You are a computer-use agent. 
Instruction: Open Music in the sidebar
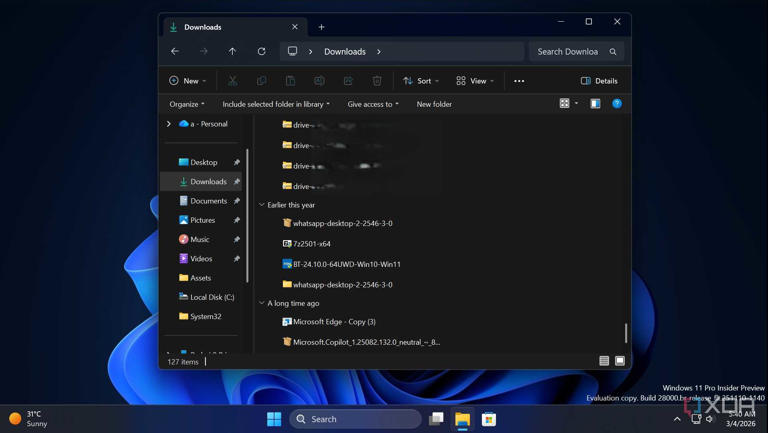coord(194,239)
